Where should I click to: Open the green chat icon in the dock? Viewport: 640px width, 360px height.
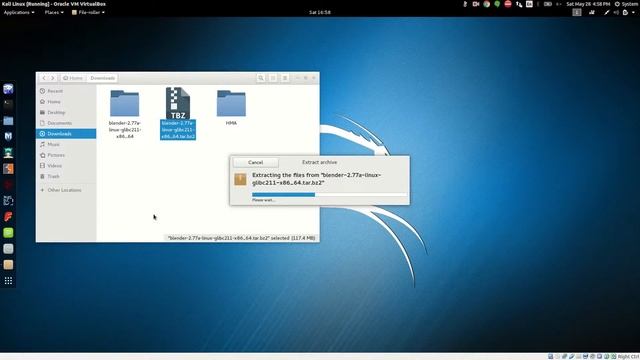[8, 233]
